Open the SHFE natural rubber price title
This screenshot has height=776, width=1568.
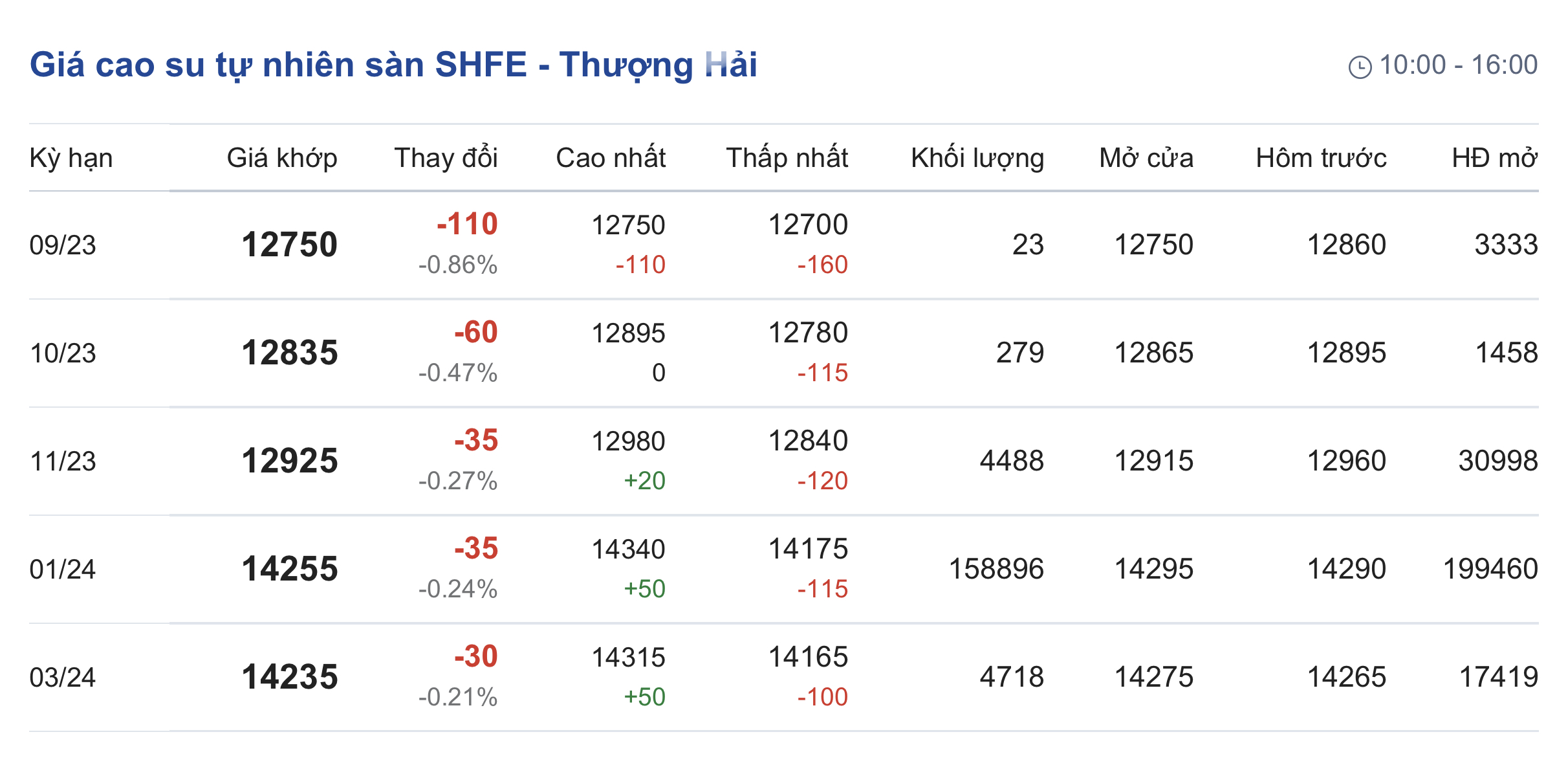click(x=393, y=65)
